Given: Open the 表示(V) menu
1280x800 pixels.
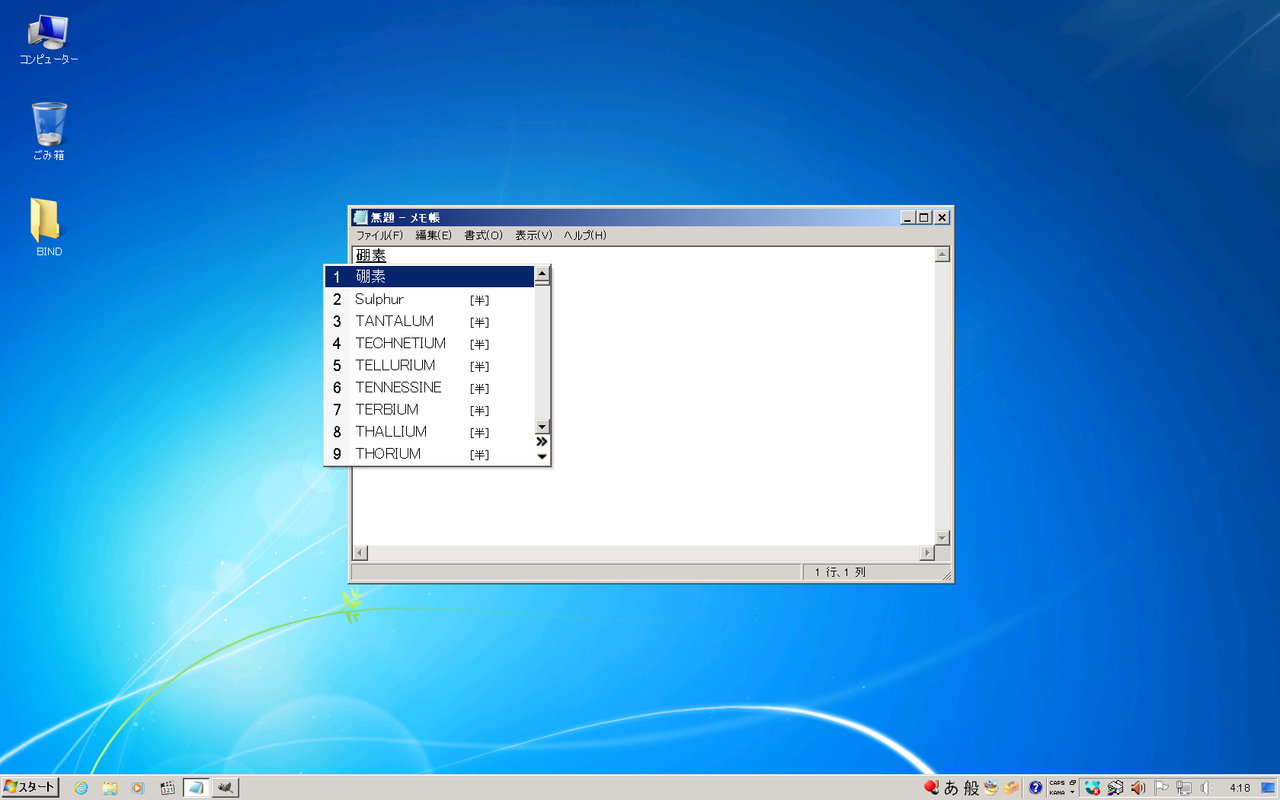Looking at the screenshot, I should click(534, 236).
